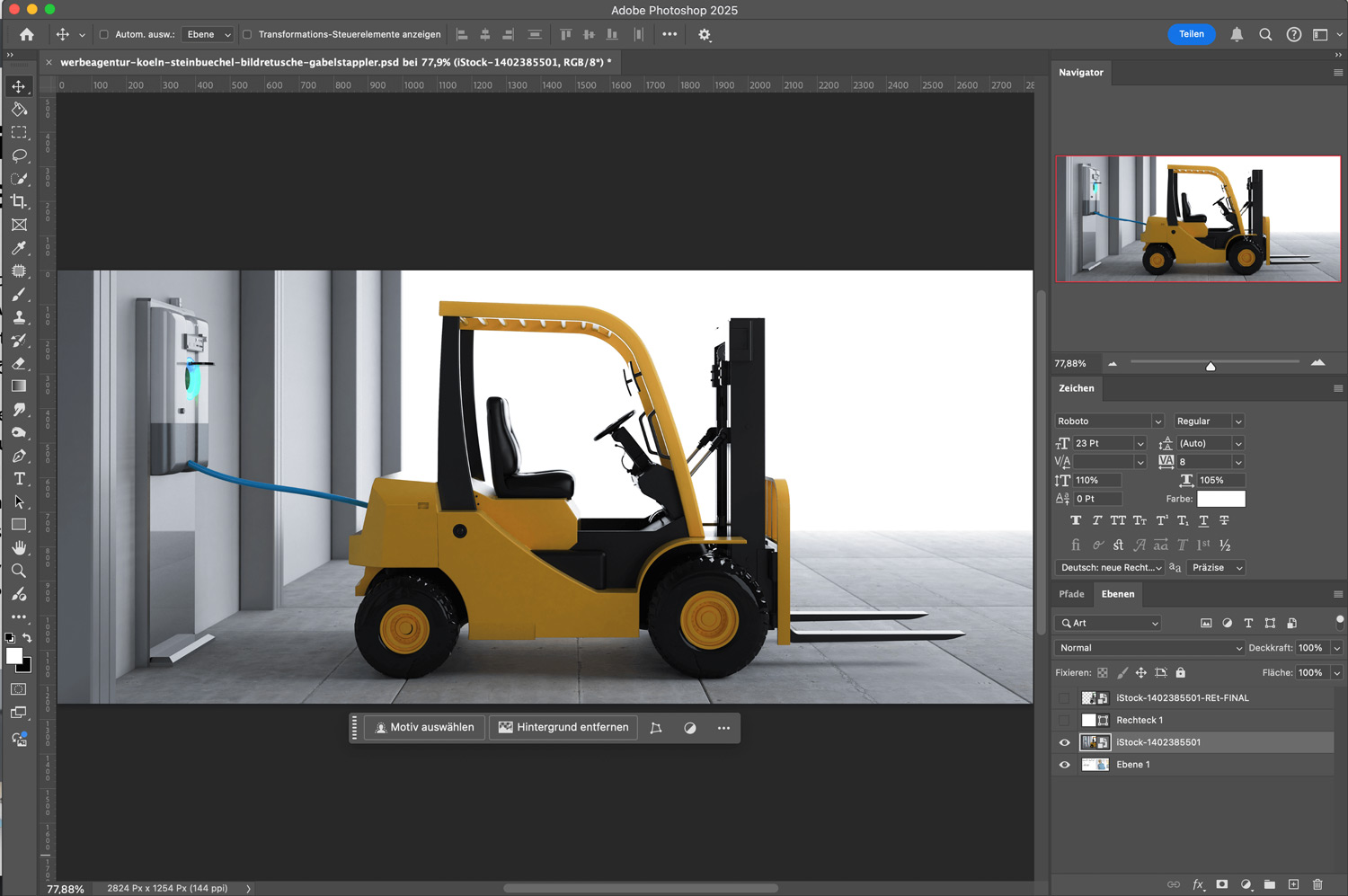Image resolution: width=1348 pixels, height=896 pixels.
Task: Select the Zeichen panel tab
Action: 1076,388
